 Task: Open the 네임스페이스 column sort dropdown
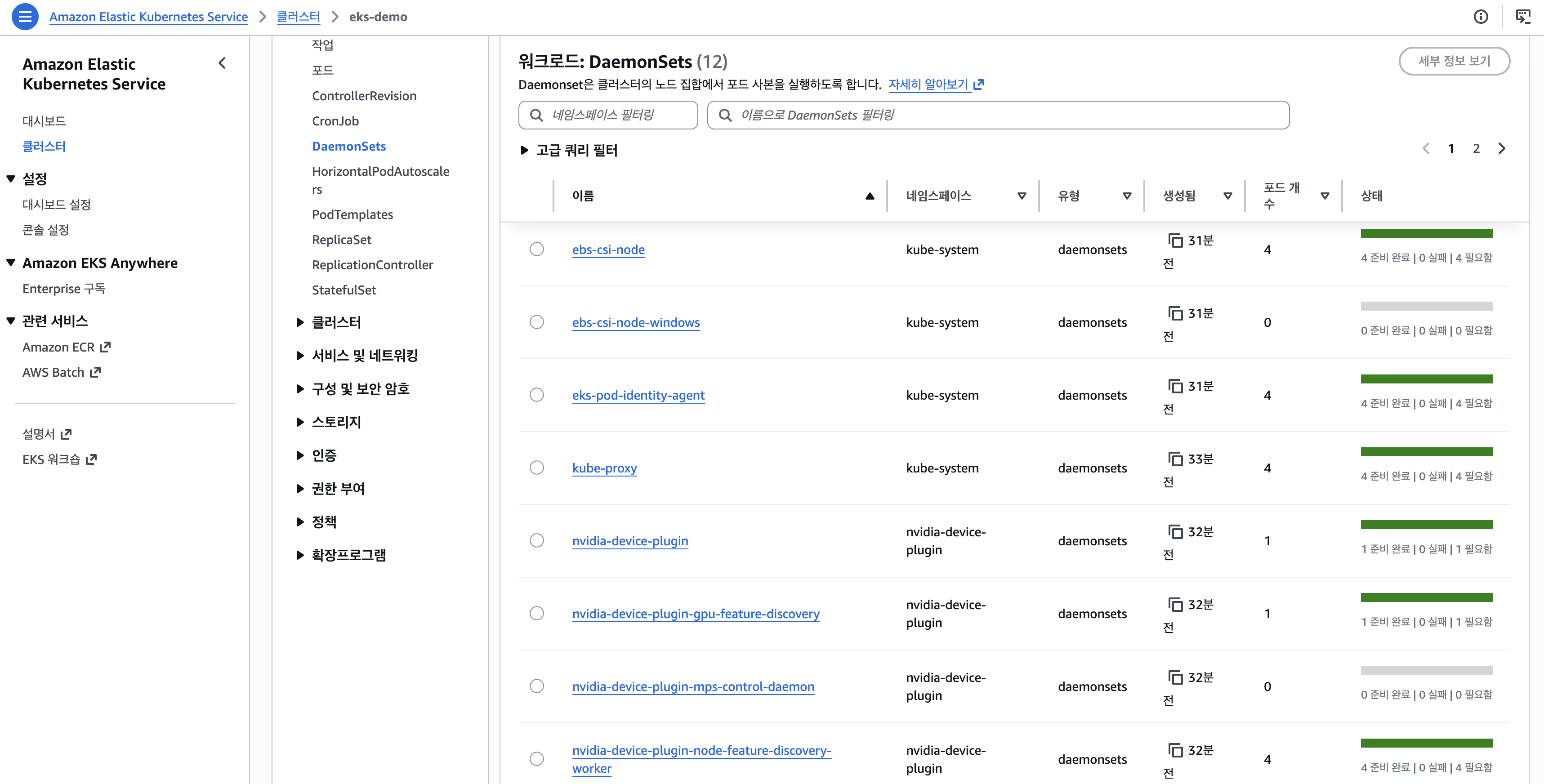click(x=1022, y=196)
